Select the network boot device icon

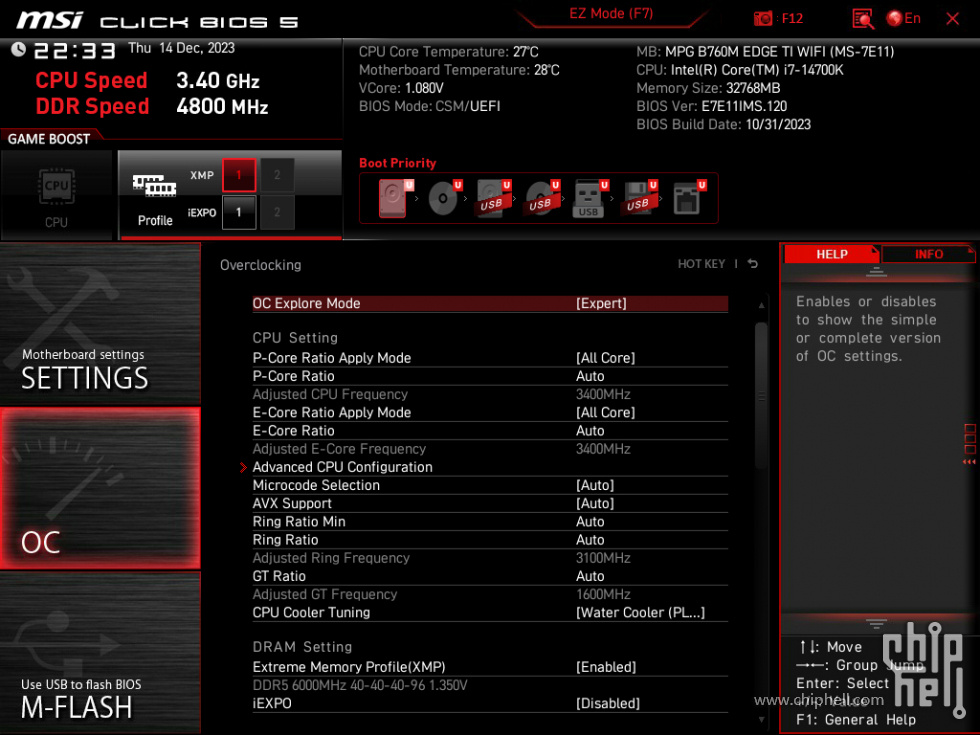(x=688, y=198)
